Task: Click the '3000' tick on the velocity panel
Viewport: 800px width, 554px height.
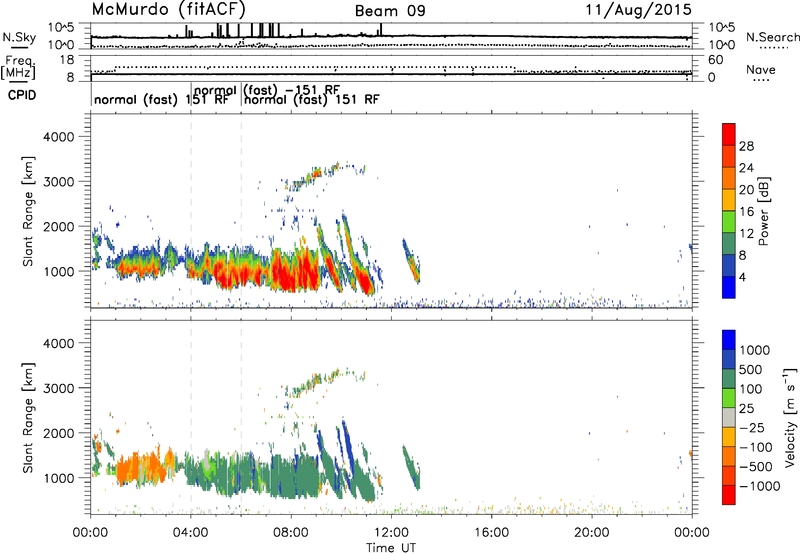Action: tap(59, 388)
